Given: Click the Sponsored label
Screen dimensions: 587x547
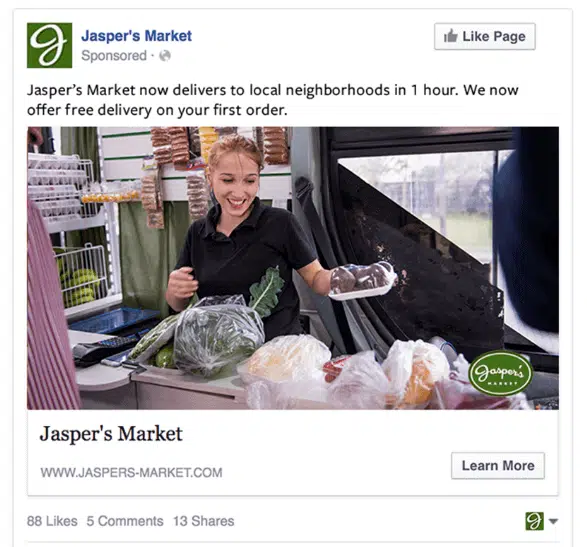Looking at the screenshot, I should (114, 56).
